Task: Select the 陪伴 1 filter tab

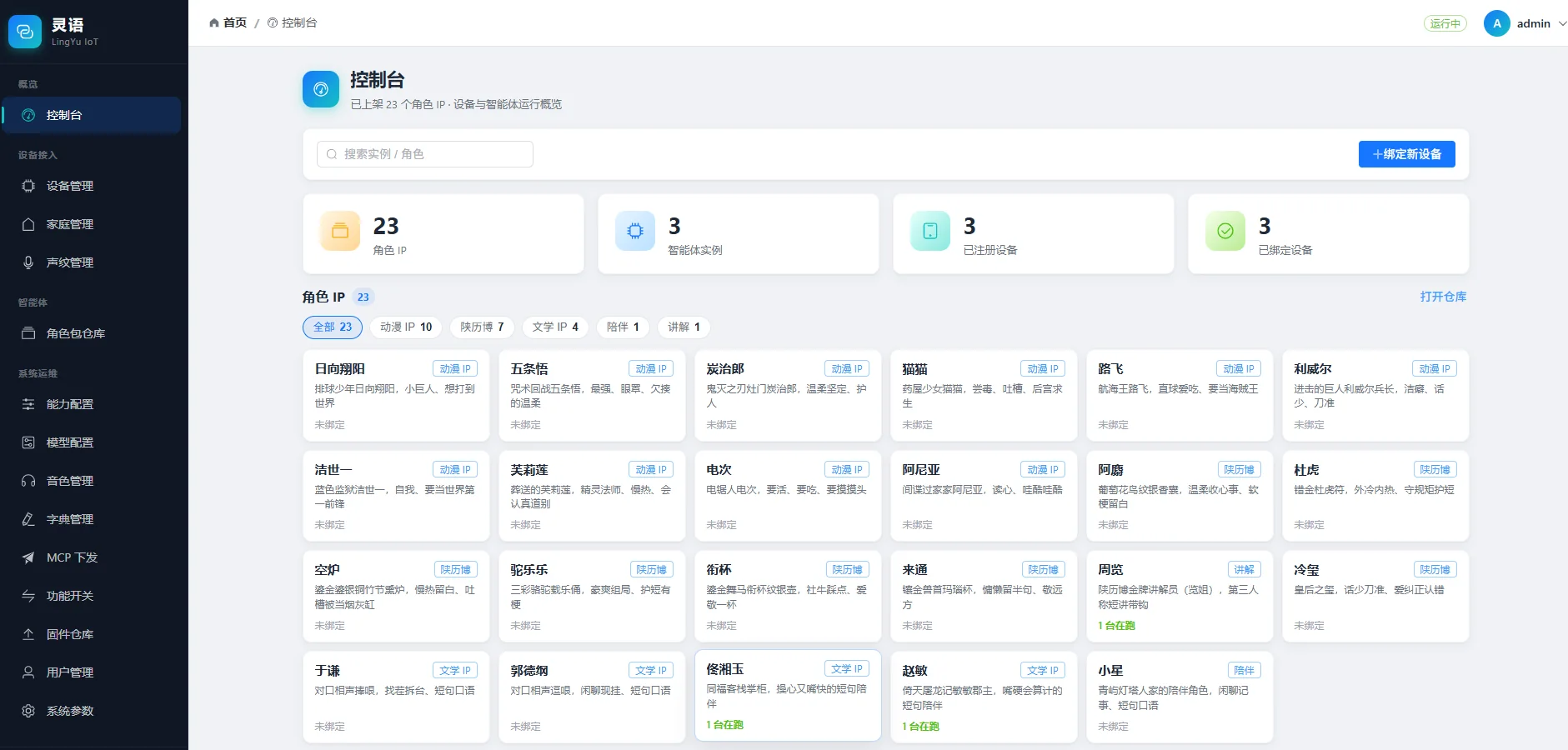Action: (623, 327)
